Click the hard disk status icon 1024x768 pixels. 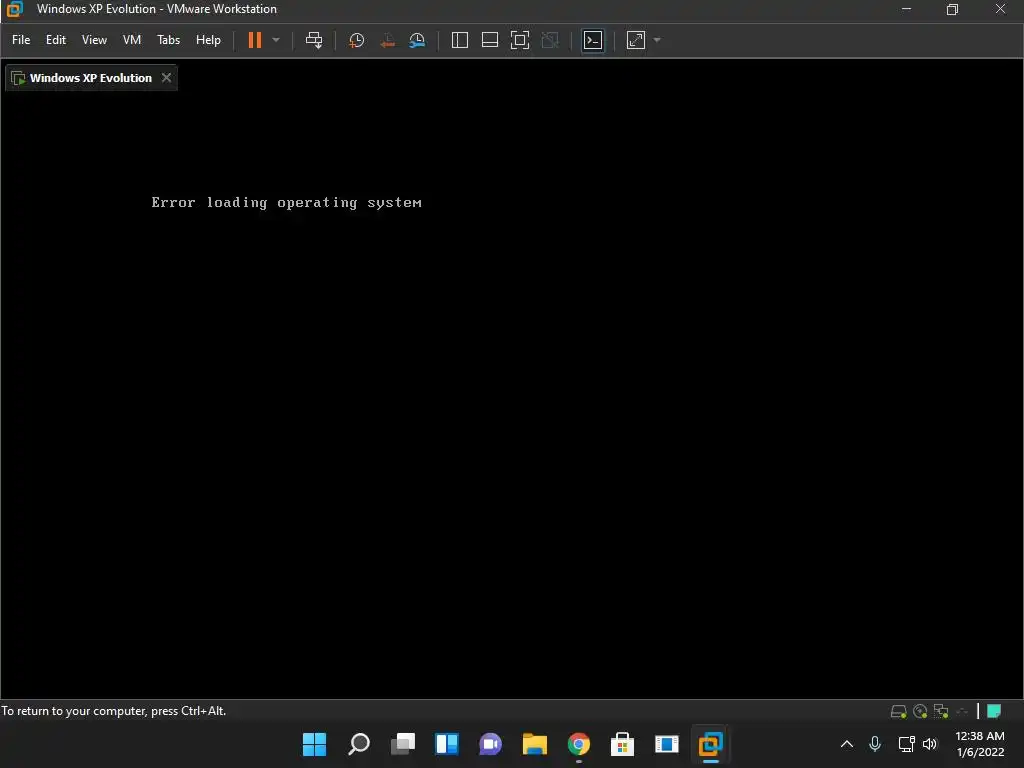[x=899, y=711]
